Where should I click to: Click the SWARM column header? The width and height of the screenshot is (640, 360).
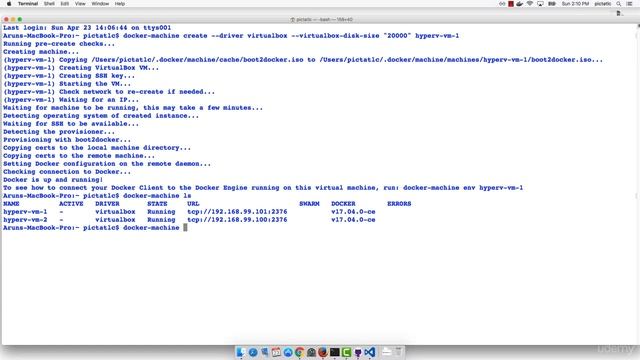pyautogui.click(x=309, y=204)
